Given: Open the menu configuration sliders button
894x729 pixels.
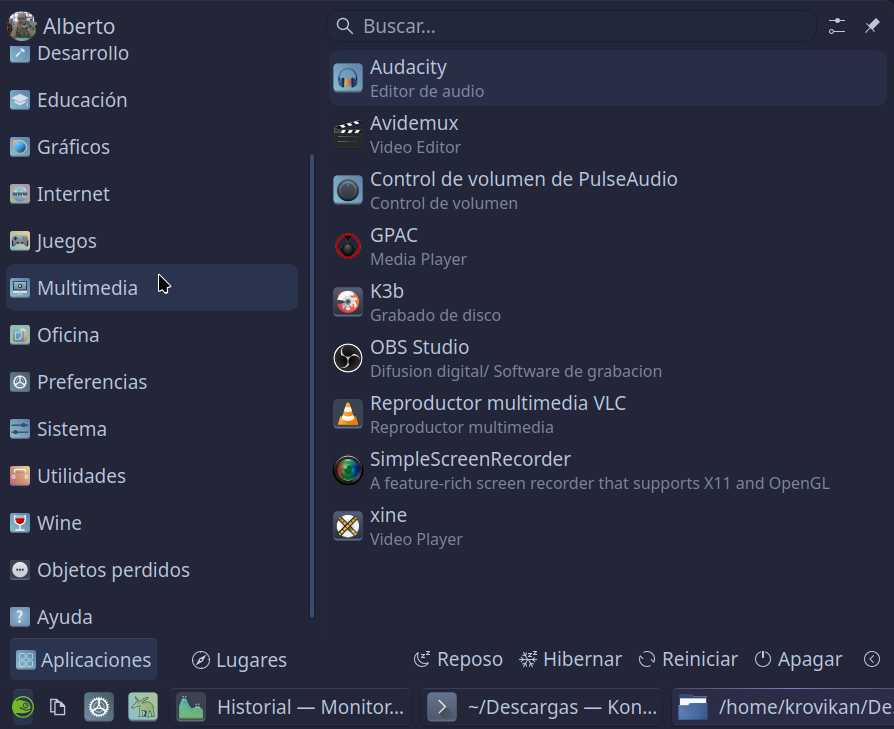Looking at the screenshot, I should (837, 26).
